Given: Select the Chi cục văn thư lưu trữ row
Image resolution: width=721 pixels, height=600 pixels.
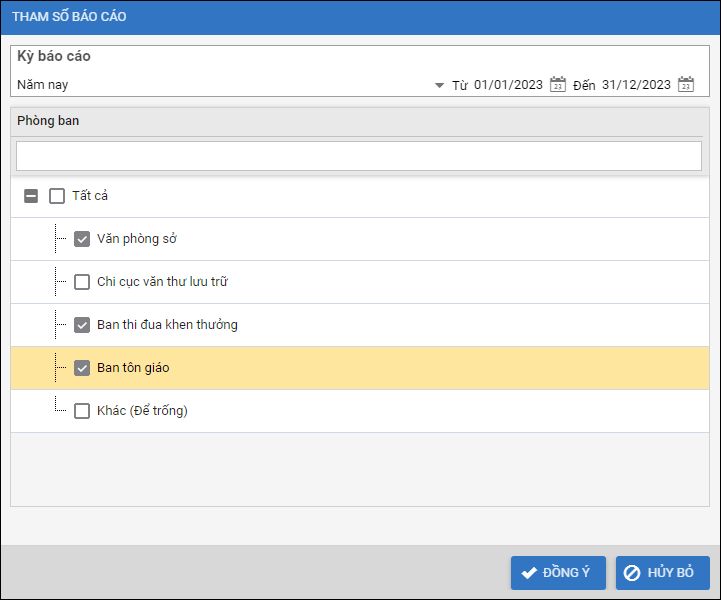Looking at the screenshot, I should point(162,282).
